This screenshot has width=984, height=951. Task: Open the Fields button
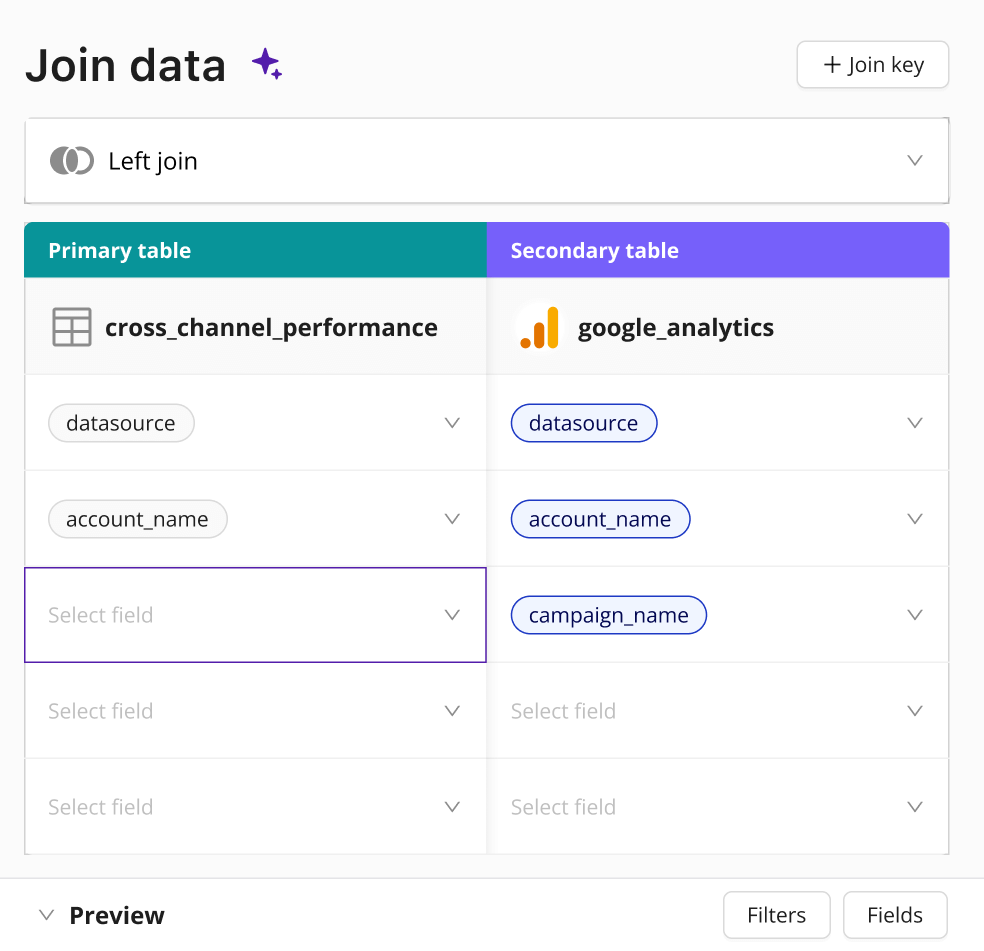pos(894,915)
